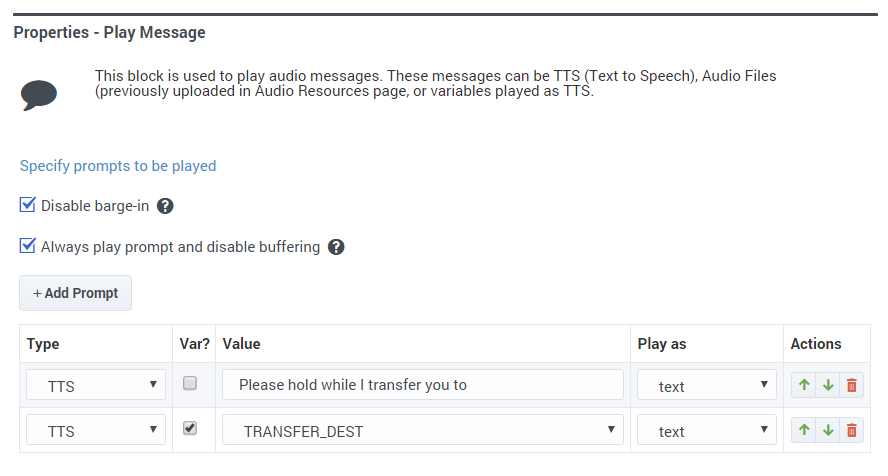Open the second row's Play as dropdown
This screenshot has width=888, height=476.
click(x=706, y=430)
